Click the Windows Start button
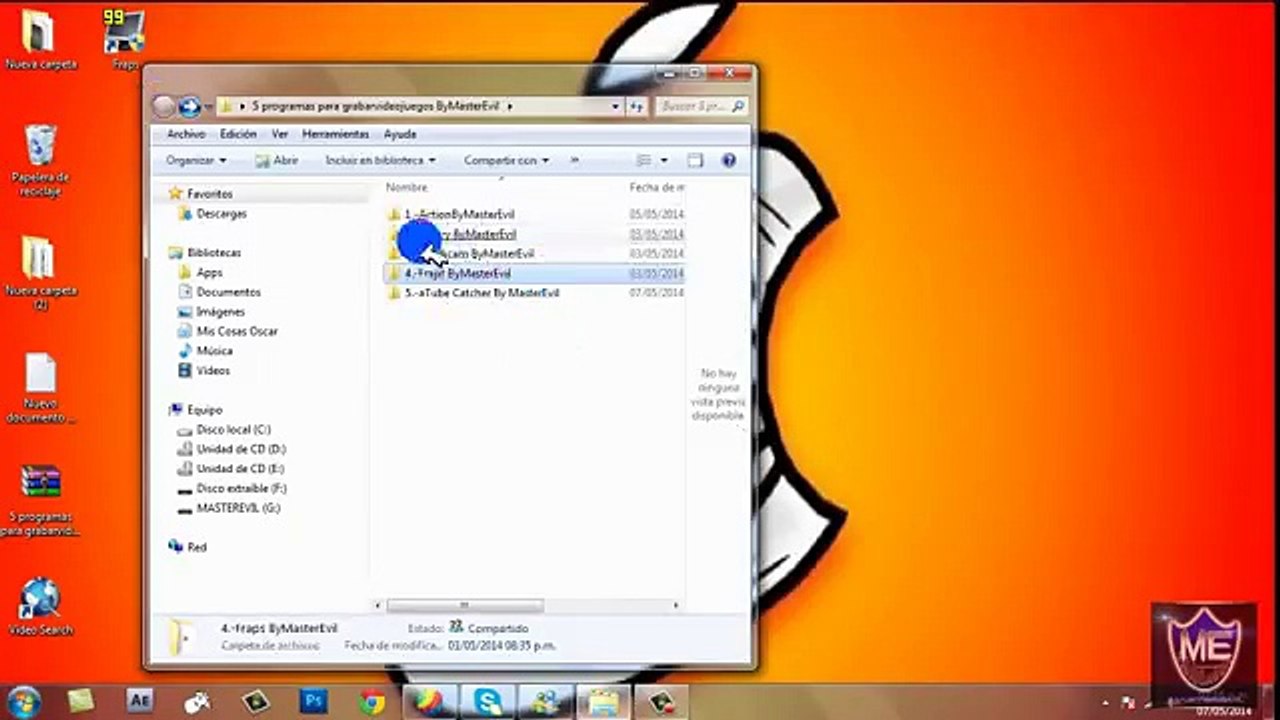Image resolution: width=1280 pixels, height=720 pixels. [x=22, y=702]
